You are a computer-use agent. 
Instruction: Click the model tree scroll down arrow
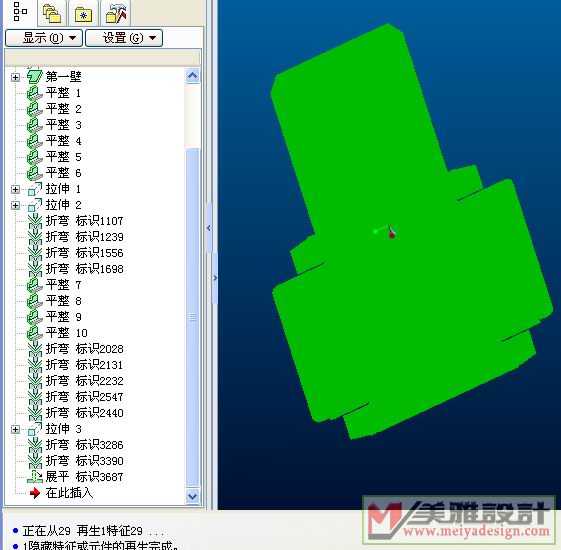pos(192,496)
